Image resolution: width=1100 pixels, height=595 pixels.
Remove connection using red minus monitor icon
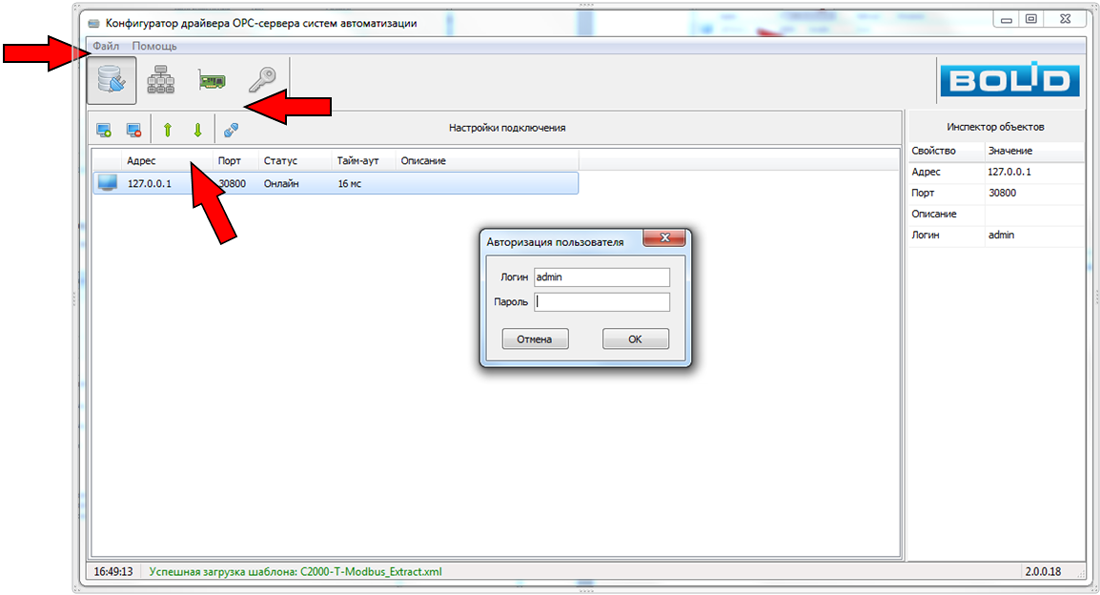tap(133, 129)
